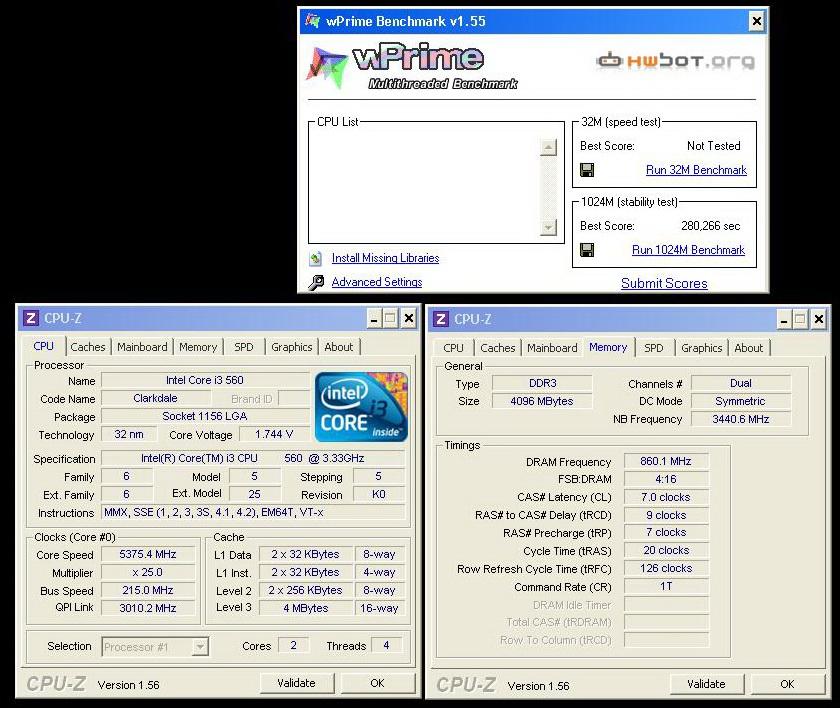Open the Processor #1 selection dropdown
The image size is (840, 708).
point(200,647)
